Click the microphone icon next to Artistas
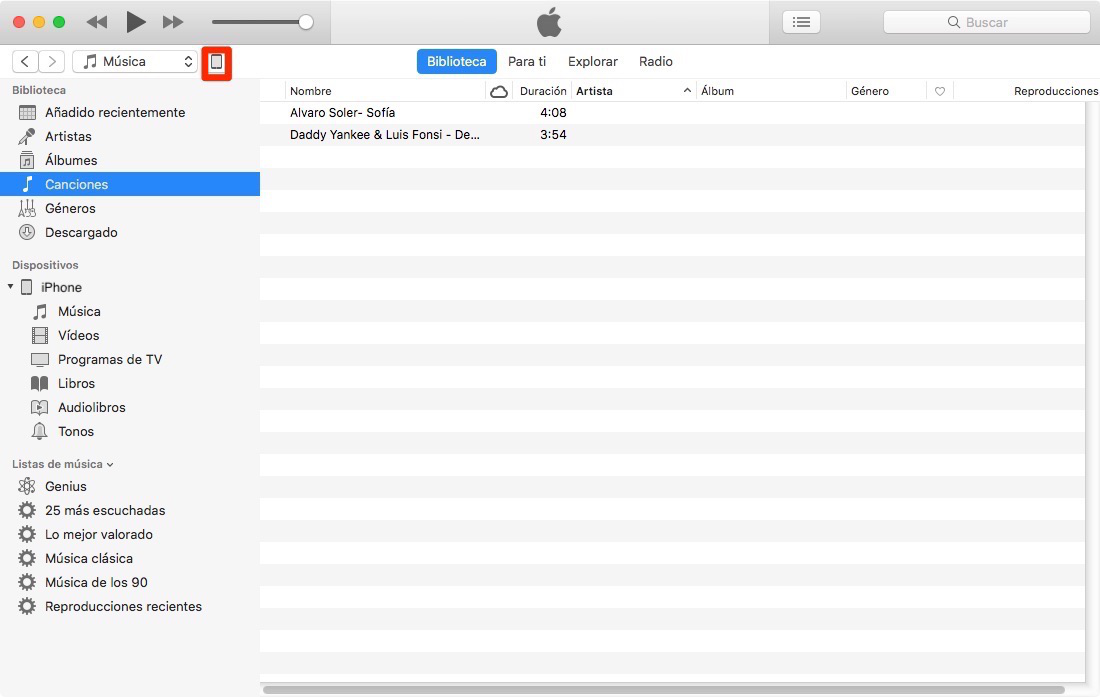Screen dimensions: 1100x697 (x=27, y=136)
